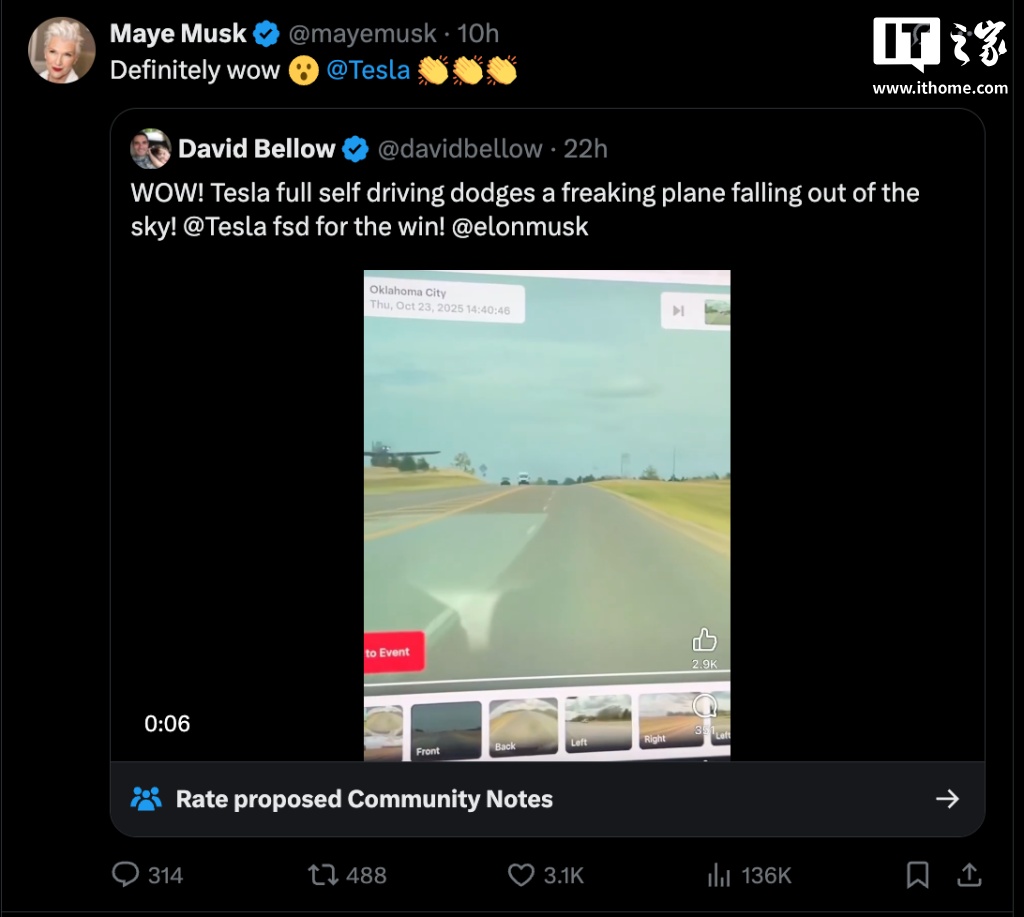The height and width of the screenshot is (917, 1024).
Task: Like the post with the heart icon
Action: click(x=521, y=875)
